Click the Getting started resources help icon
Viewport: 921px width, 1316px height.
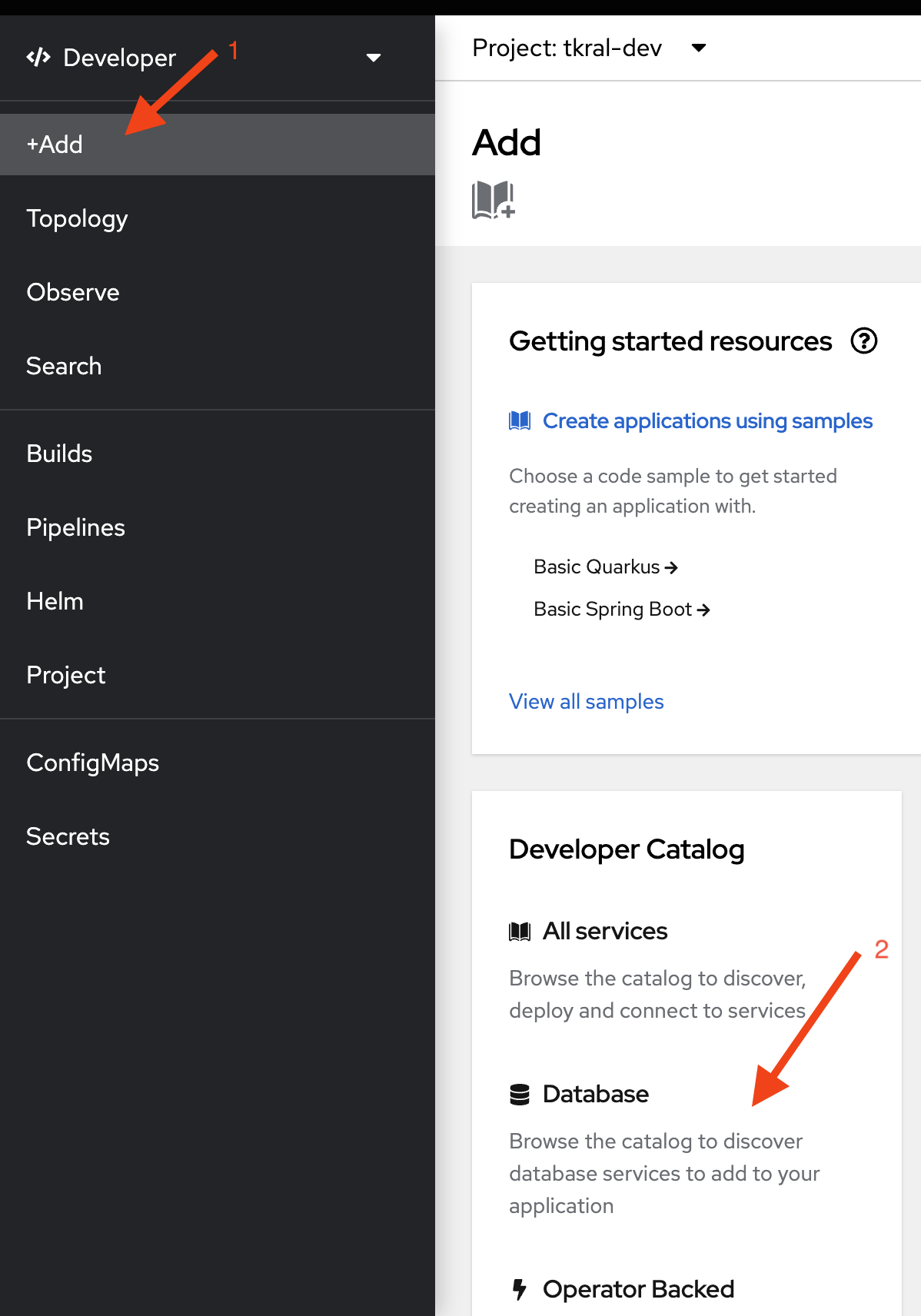click(863, 341)
